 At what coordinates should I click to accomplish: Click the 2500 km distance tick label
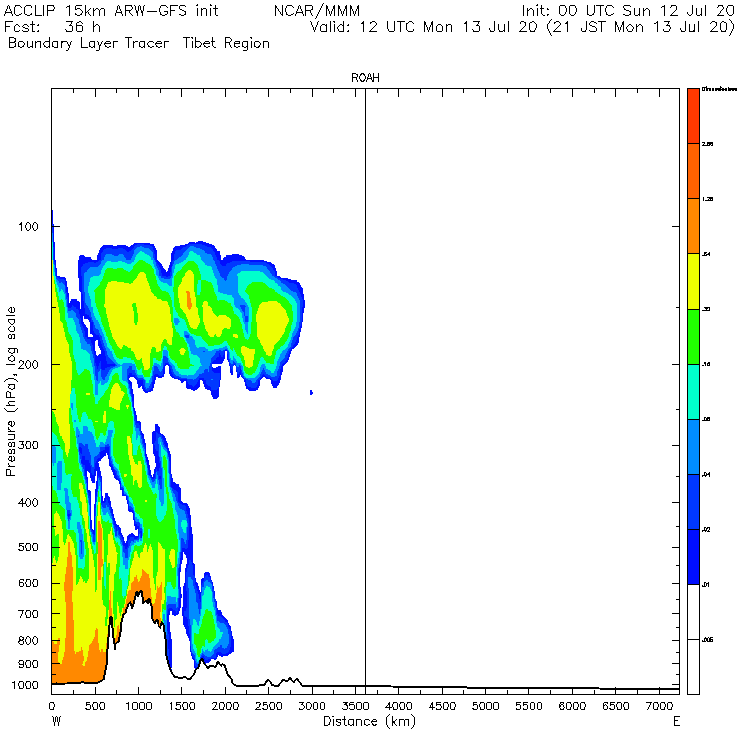click(269, 706)
